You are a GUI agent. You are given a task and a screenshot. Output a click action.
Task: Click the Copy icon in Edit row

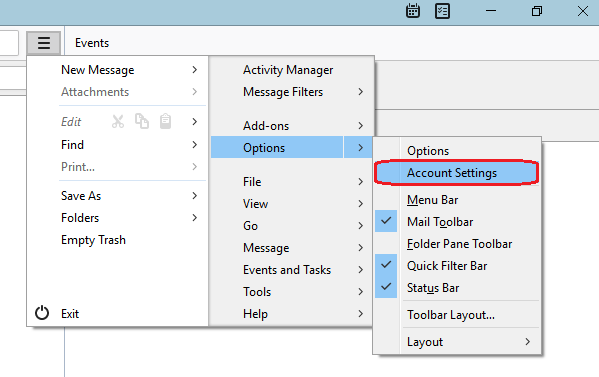142,121
